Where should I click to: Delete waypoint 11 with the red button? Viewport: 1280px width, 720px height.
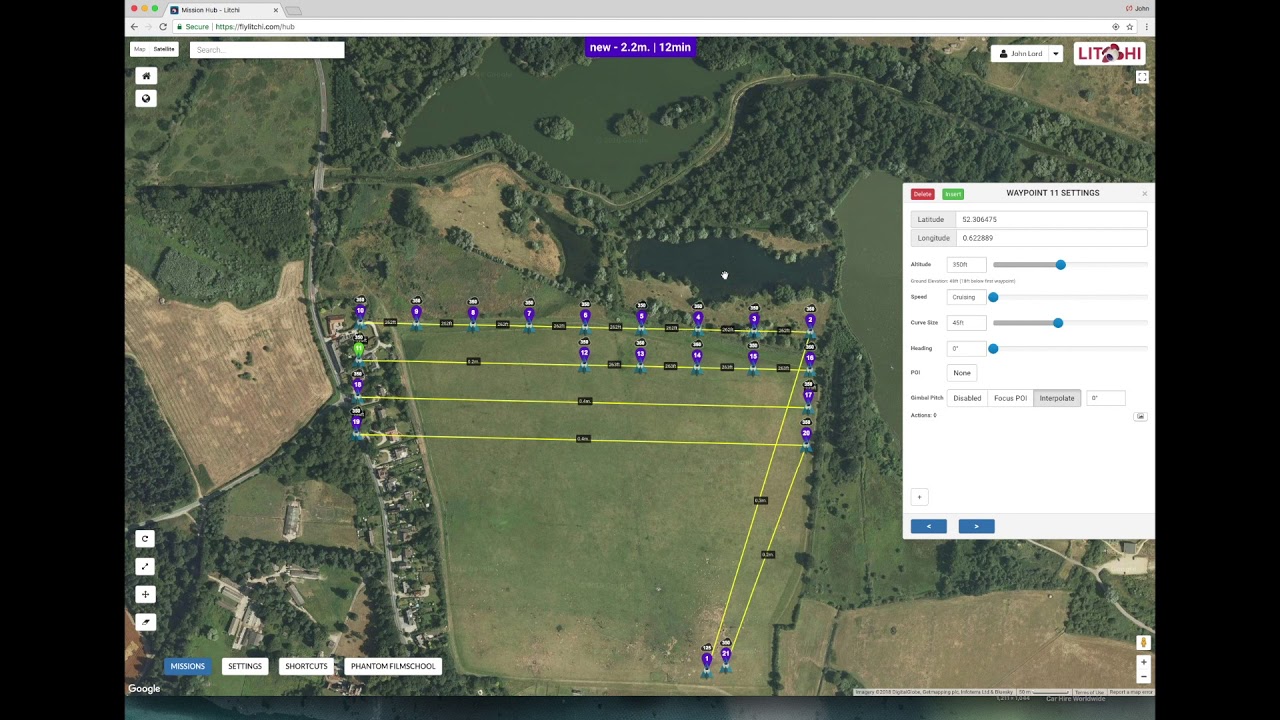point(922,194)
